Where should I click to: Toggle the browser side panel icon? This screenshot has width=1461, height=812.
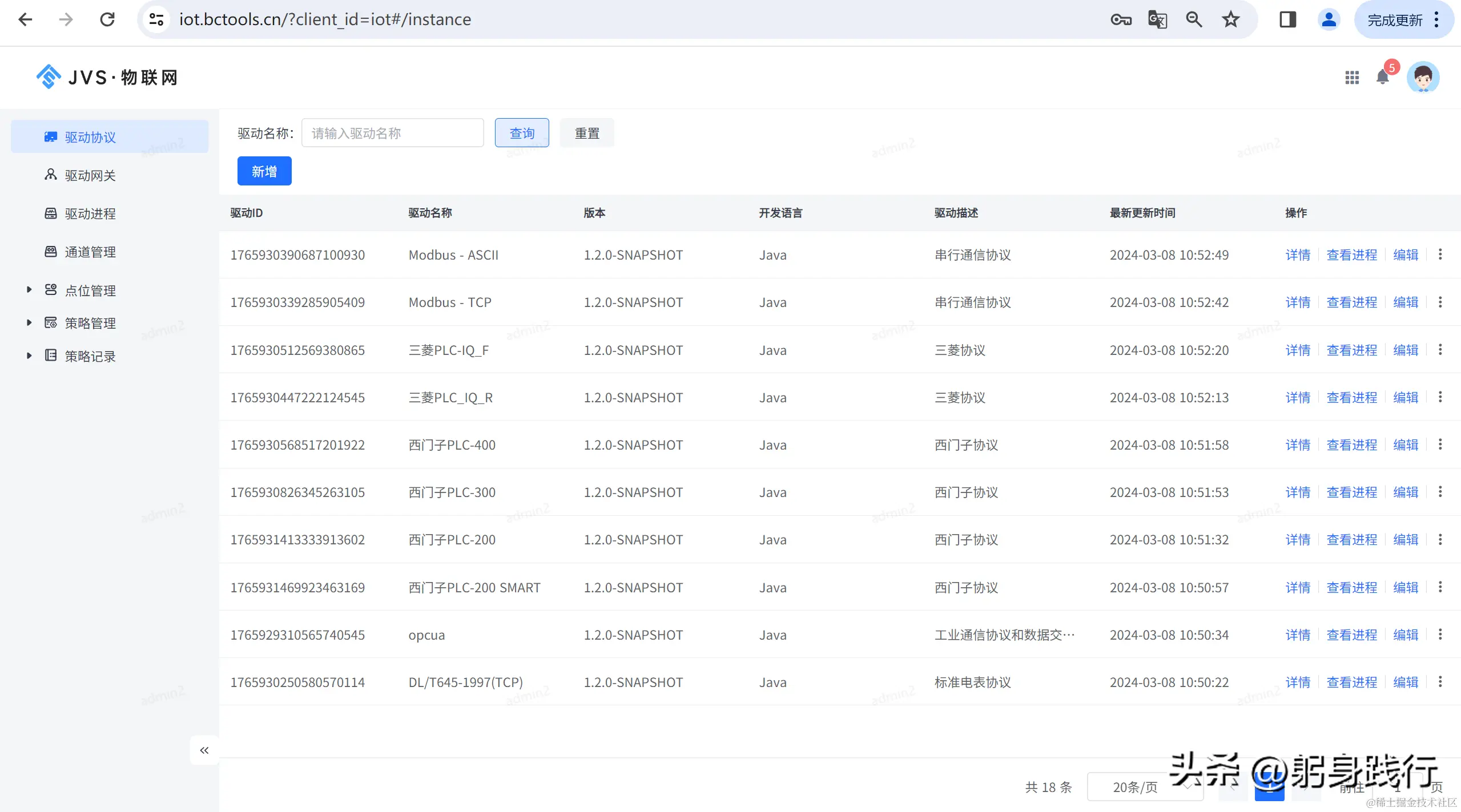tap(1287, 19)
